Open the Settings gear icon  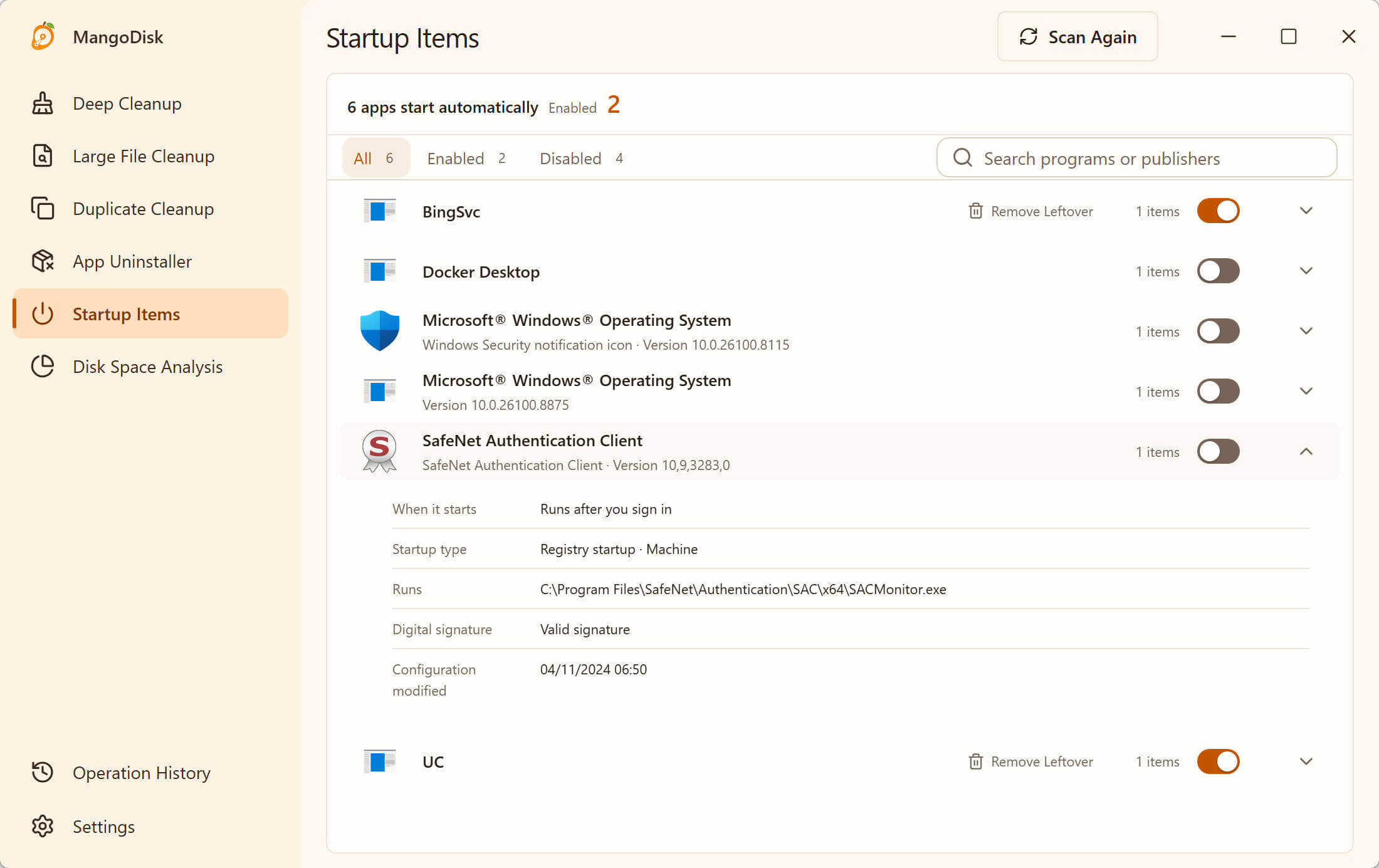[43, 827]
